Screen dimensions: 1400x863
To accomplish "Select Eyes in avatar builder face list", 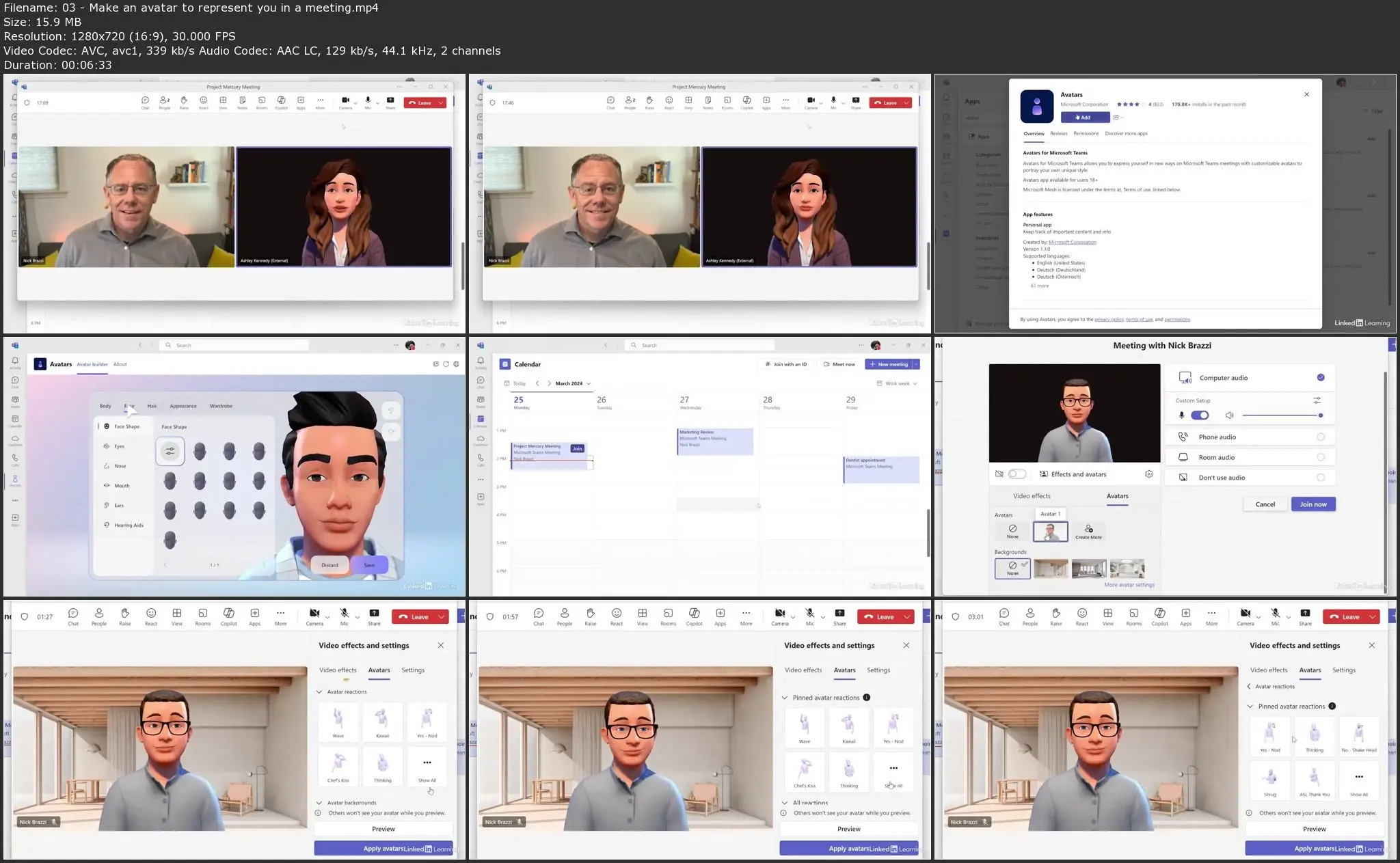I will (120, 446).
